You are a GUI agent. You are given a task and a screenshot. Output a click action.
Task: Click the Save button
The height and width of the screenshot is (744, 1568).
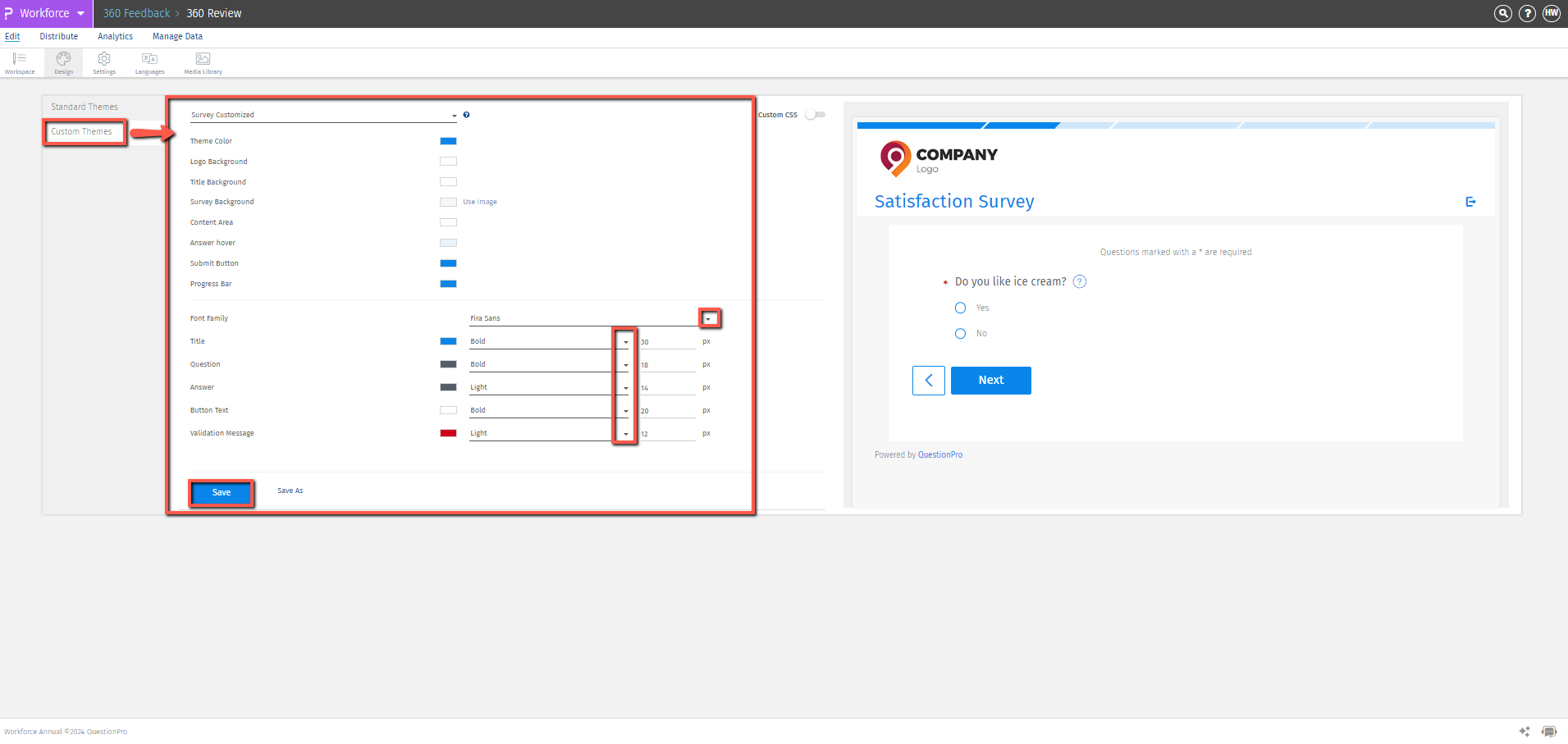pos(221,492)
